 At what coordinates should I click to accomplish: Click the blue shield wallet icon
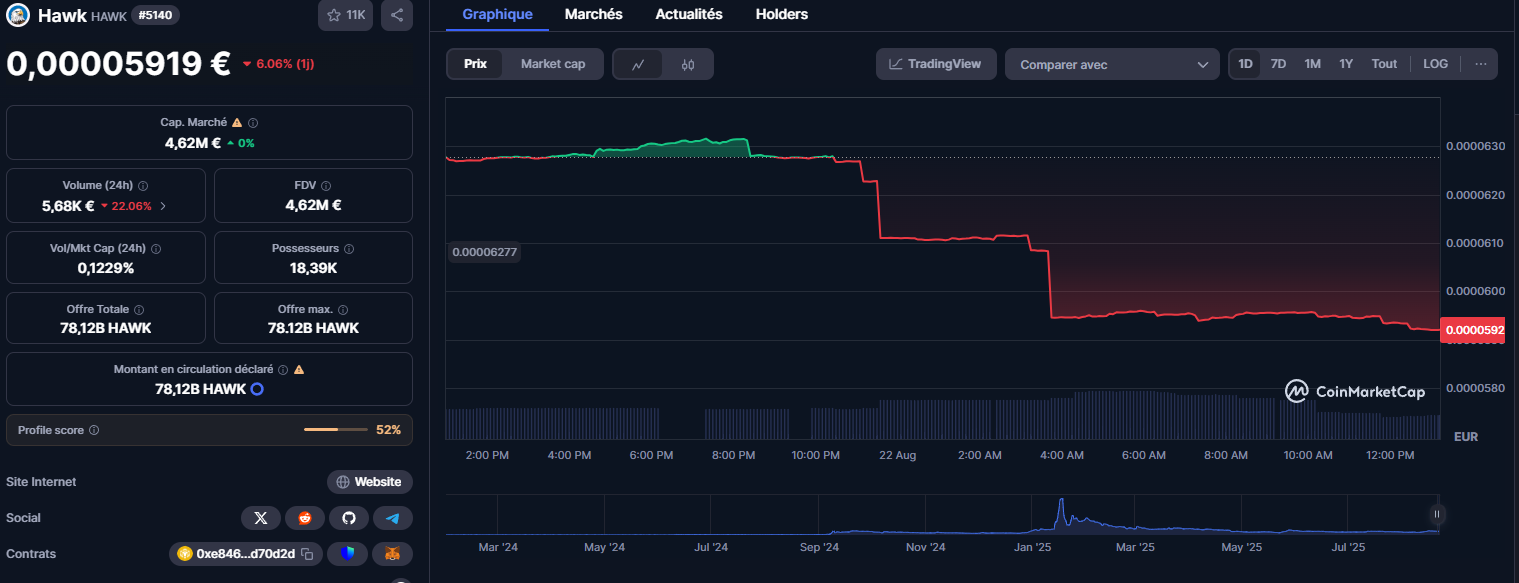[347, 554]
